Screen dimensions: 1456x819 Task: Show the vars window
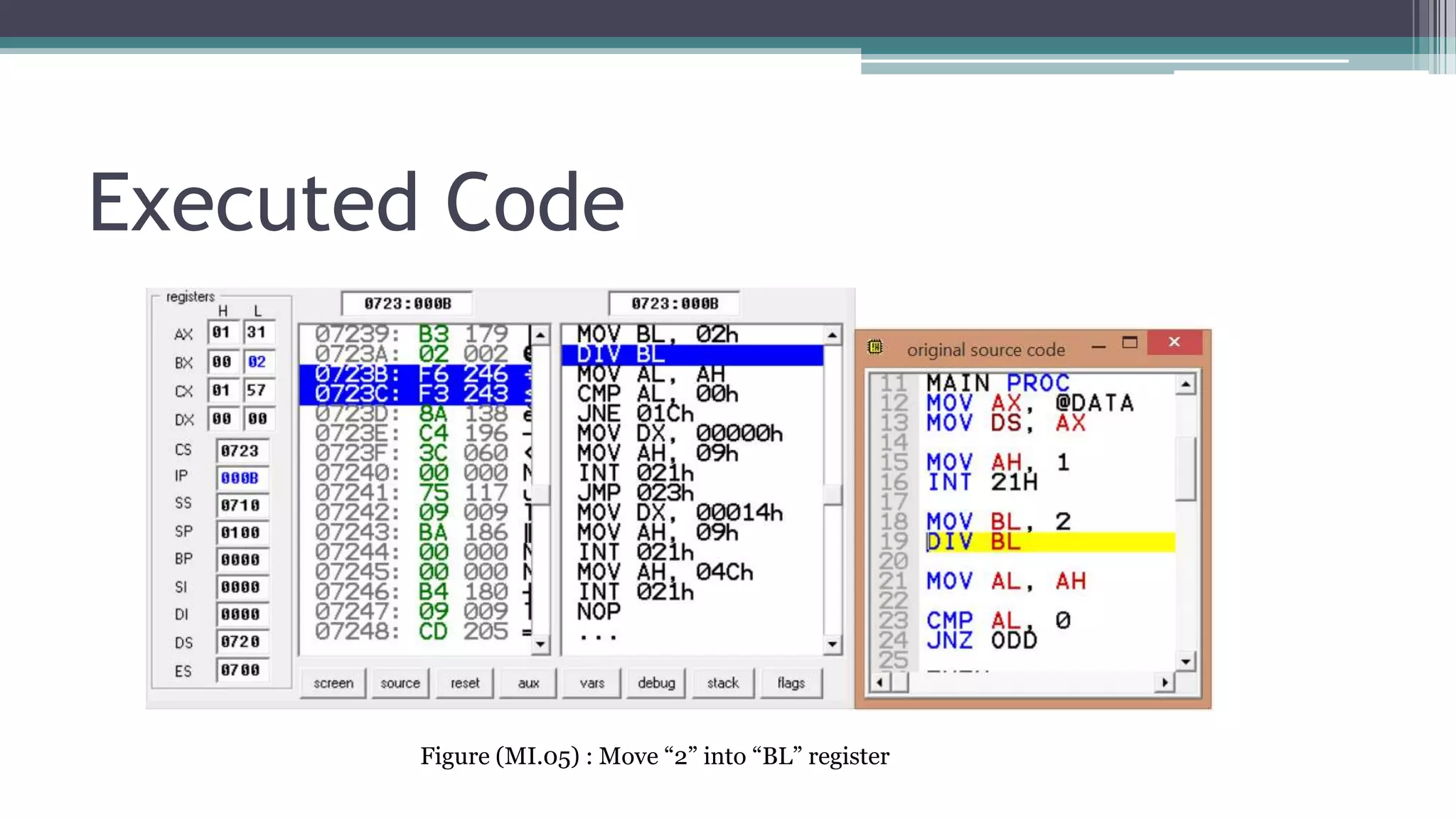tap(591, 682)
